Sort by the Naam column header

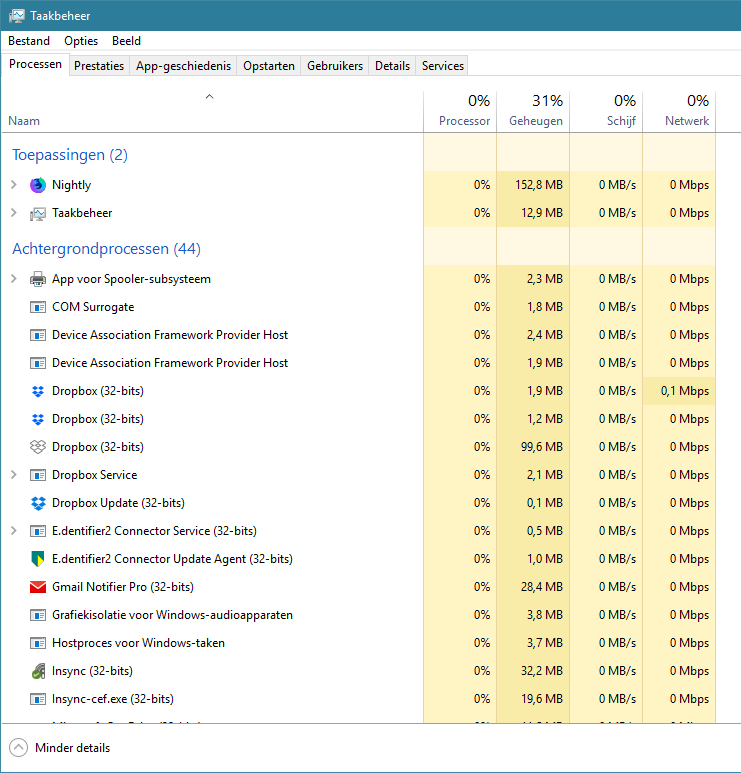tap(212, 112)
